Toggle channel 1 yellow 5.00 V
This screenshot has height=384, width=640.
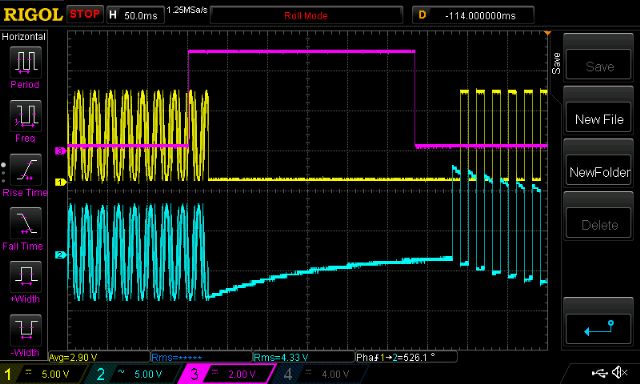pos(44,374)
